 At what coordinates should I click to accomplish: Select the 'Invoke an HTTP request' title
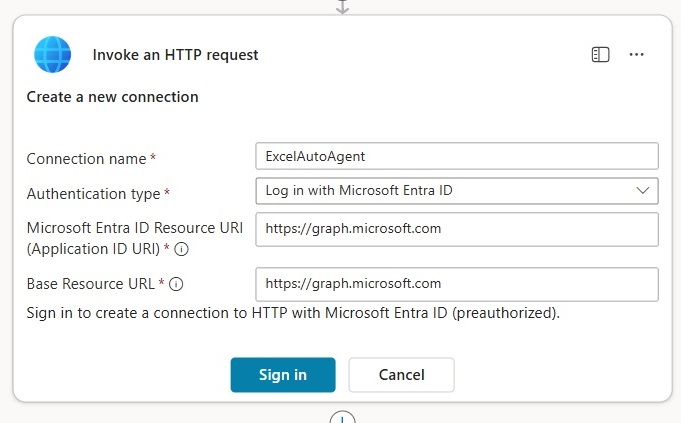[175, 55]
